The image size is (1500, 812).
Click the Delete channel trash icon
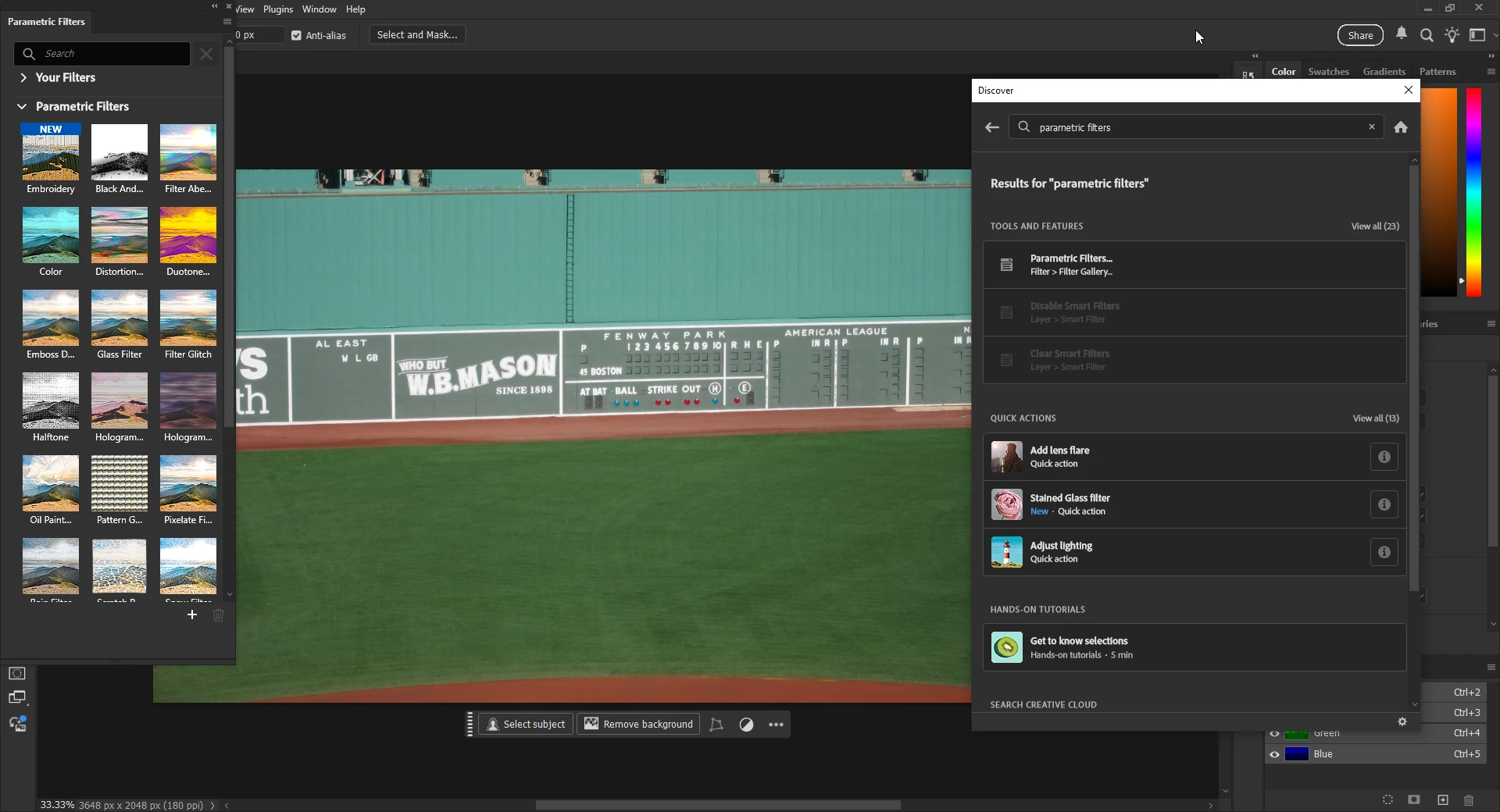point(1469,800)
